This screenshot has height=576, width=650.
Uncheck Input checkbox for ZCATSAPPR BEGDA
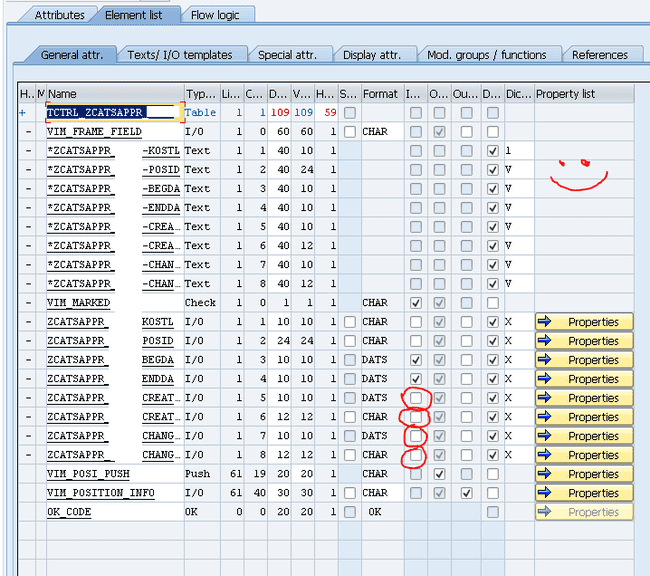pos(416,360)
